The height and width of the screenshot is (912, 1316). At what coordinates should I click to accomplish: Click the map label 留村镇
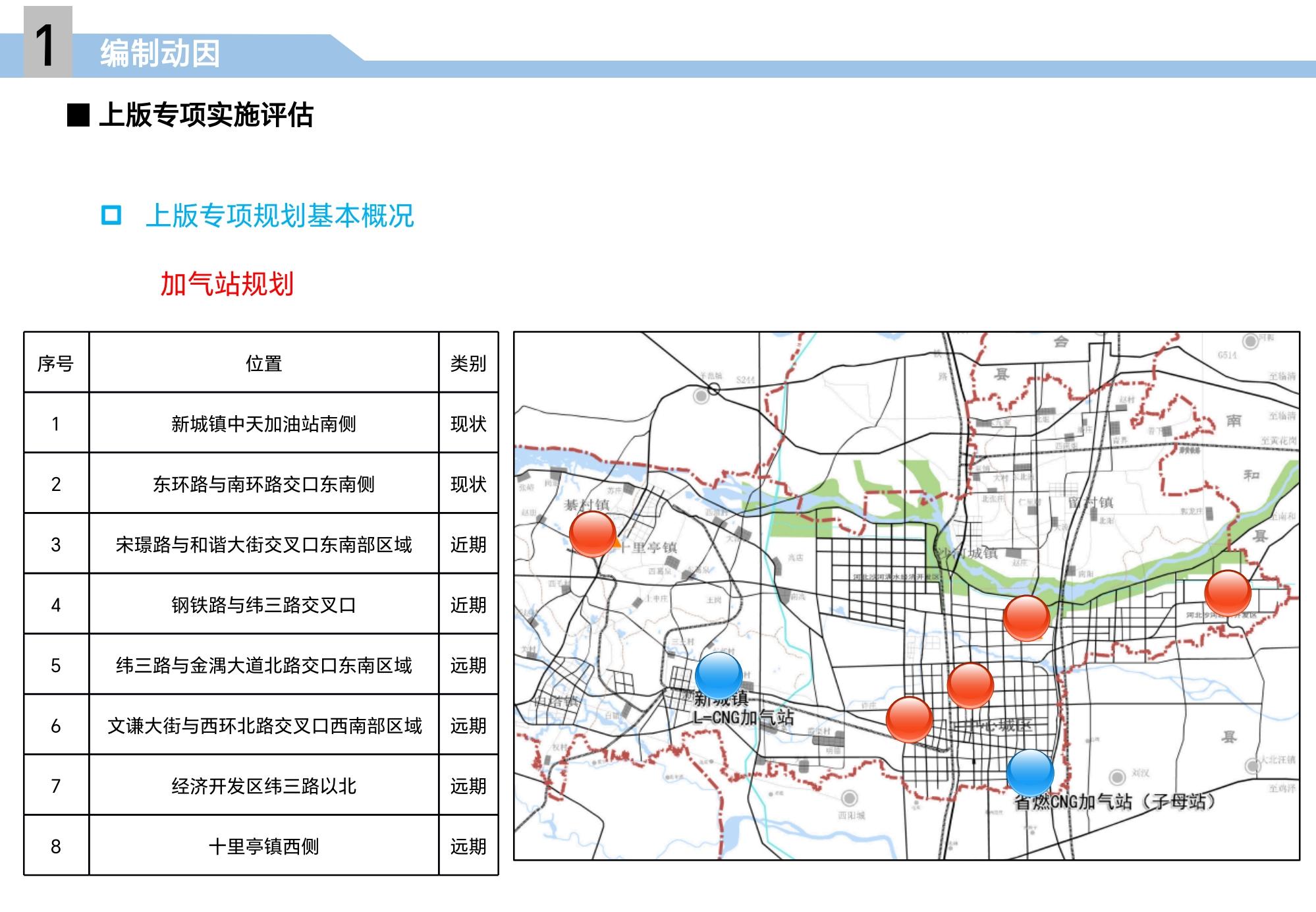point(1091,502)
